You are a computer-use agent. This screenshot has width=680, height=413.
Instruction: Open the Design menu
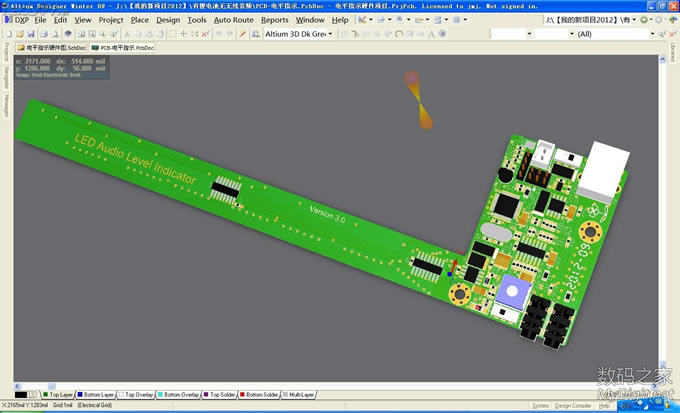click(168, 19)
